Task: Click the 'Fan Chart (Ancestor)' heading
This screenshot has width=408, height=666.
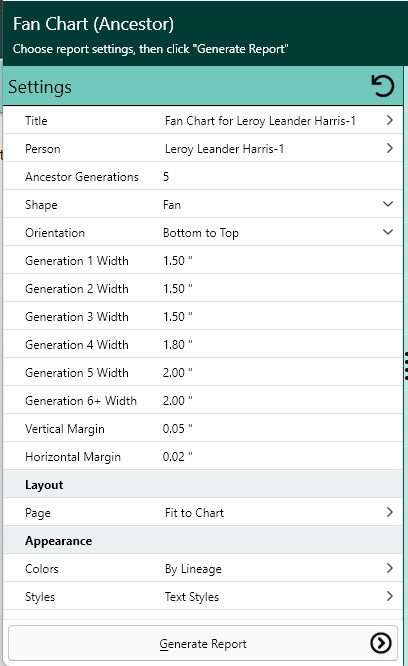Action: tap(93, 24)
